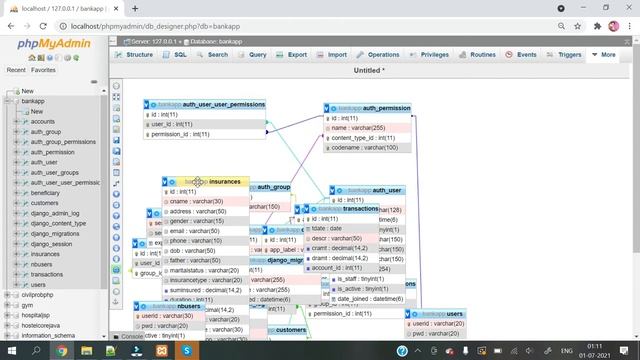
Task: Click Add tables from other databases icon
Action: tap(116, 108)
